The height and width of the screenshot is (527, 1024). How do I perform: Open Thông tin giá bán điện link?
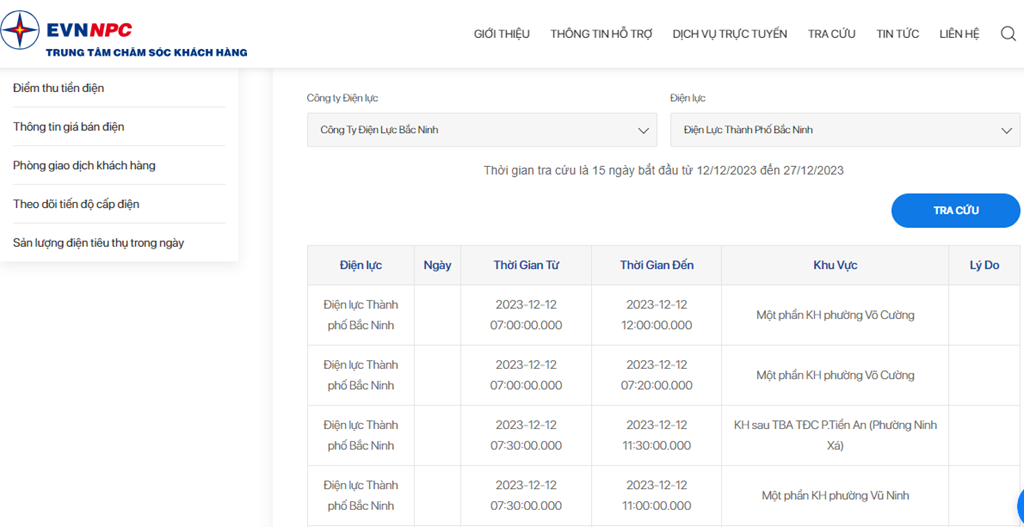click(69, 127)
